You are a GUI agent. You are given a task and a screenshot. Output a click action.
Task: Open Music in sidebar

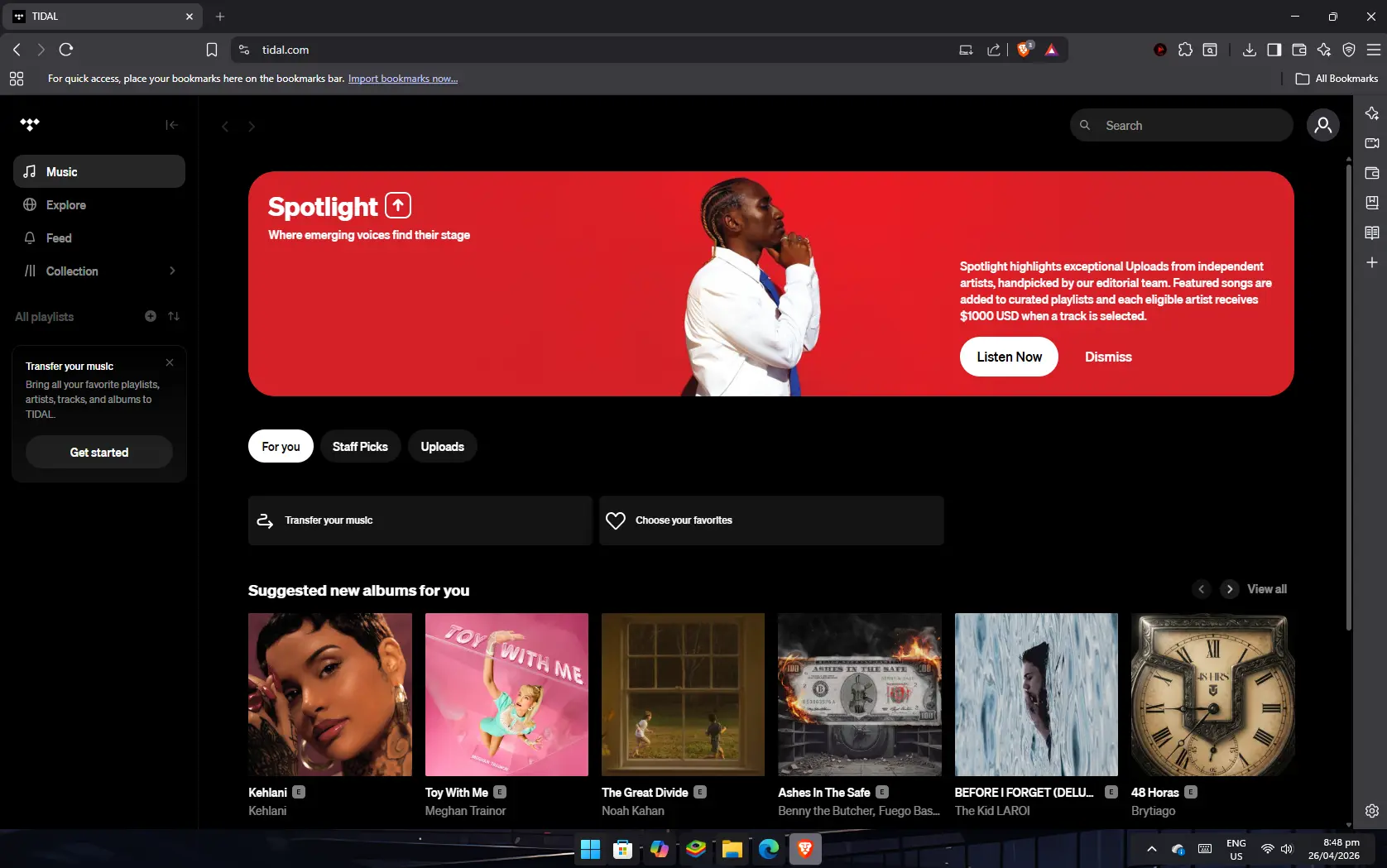coord(99,171)
